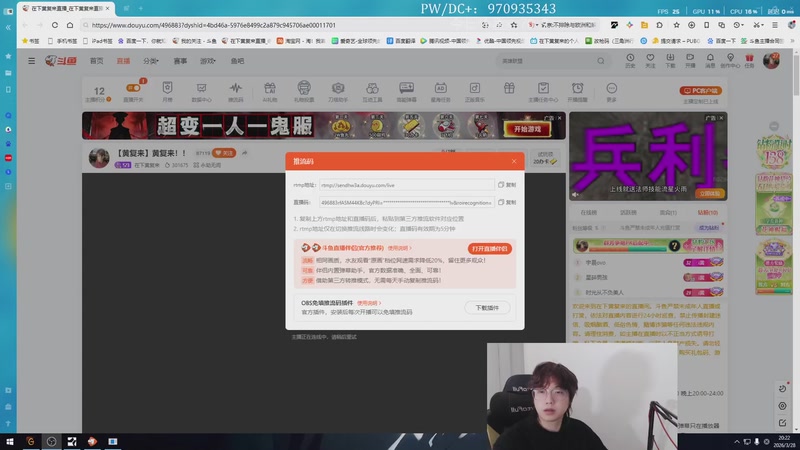Follow the streamer via follow button
Viewport: 800px width, 450px height.
pyautogui.click(x=224, y=153)
